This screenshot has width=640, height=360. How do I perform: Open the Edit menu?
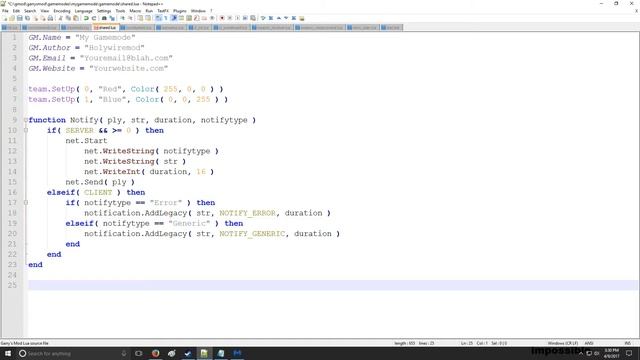[16, 11]
